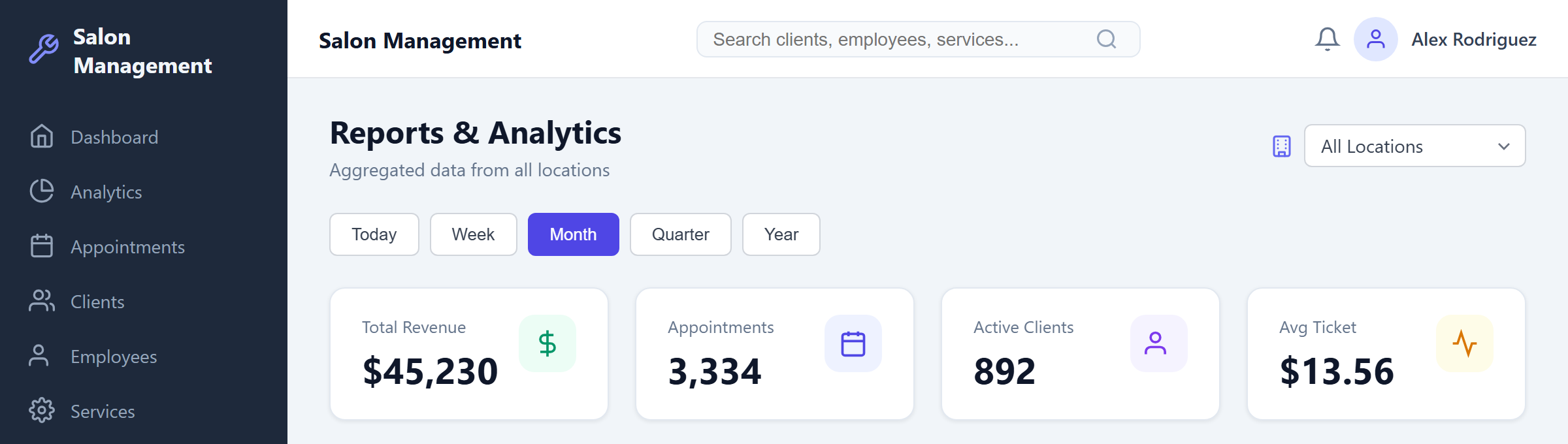1568x444 pixels.
Task: Switch time range to Today
Action: 374,234
